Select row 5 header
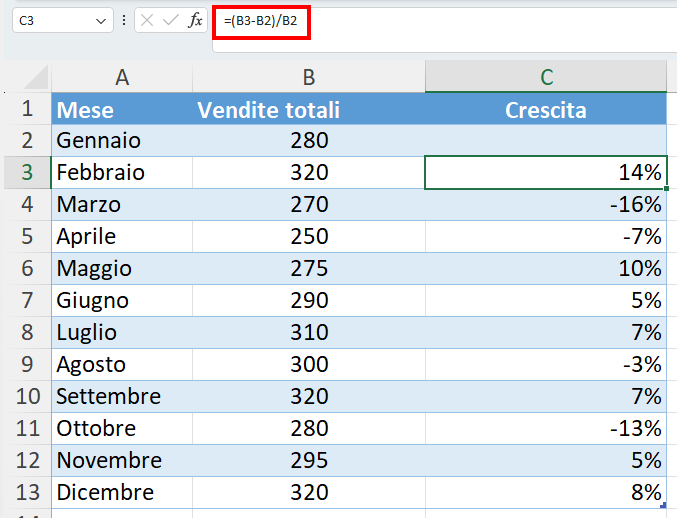The width and height of the screenshot is (677, 518). pyautogui.click(x=27, y=237)
